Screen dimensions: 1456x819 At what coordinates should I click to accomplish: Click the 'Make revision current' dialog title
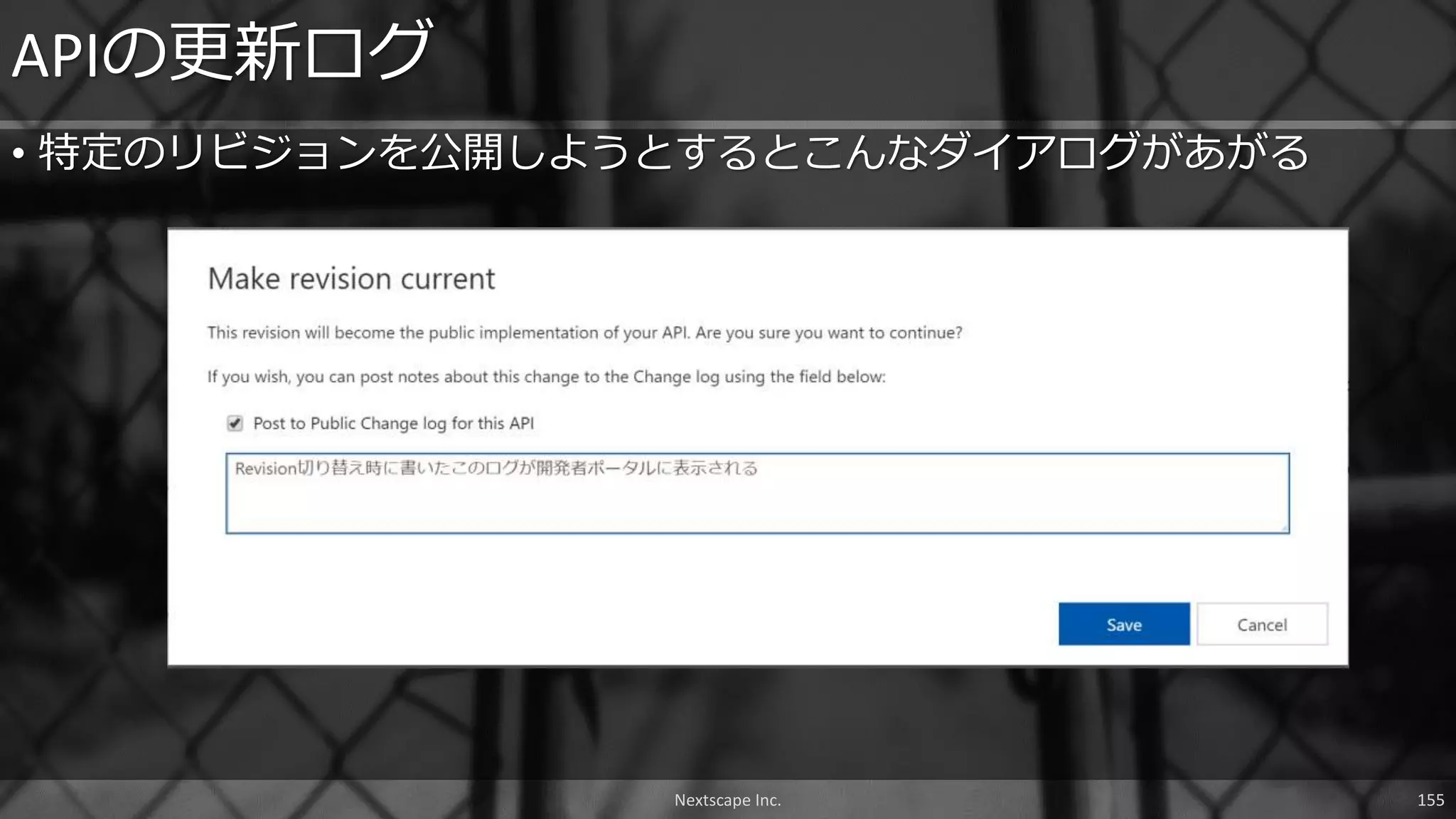[351, 279]
